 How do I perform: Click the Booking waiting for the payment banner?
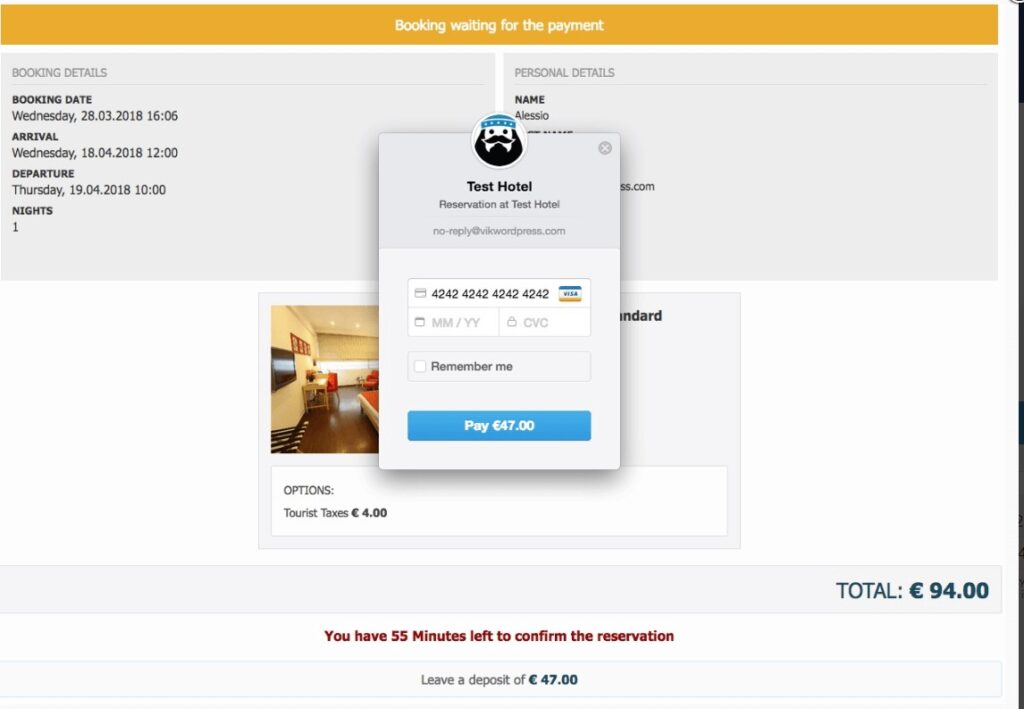(499, 25)
